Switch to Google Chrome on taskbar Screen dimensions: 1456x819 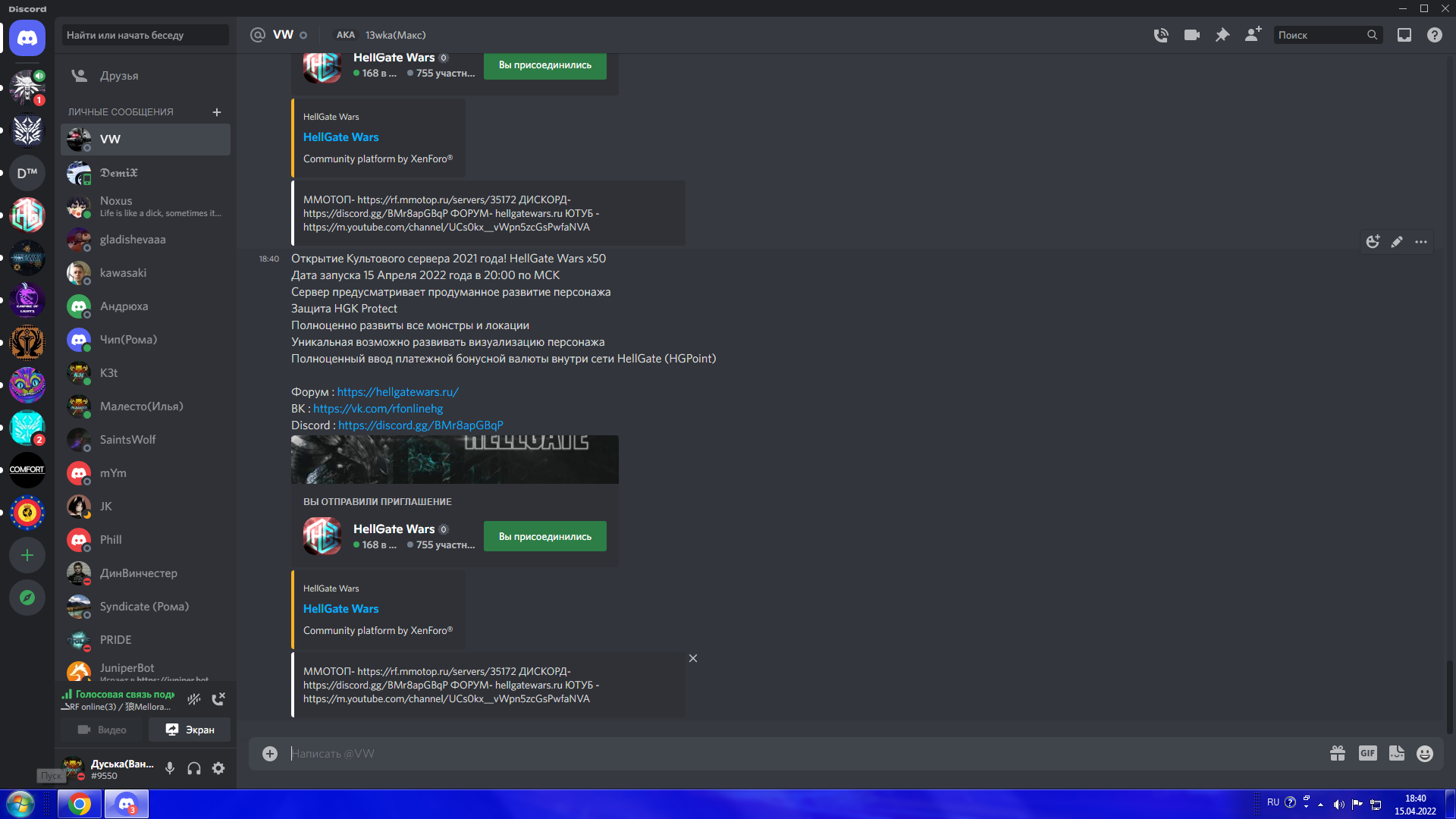tap(80, 804)
